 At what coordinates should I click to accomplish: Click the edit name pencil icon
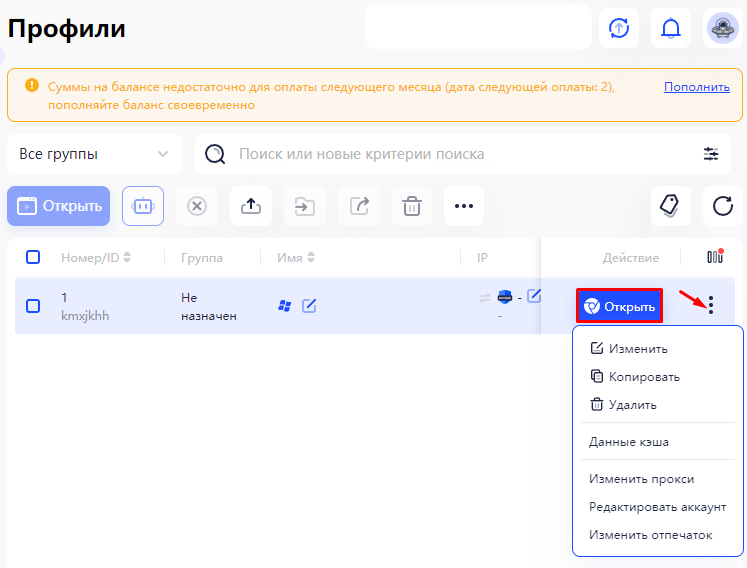pyautogui.click(x=309, y=305)
